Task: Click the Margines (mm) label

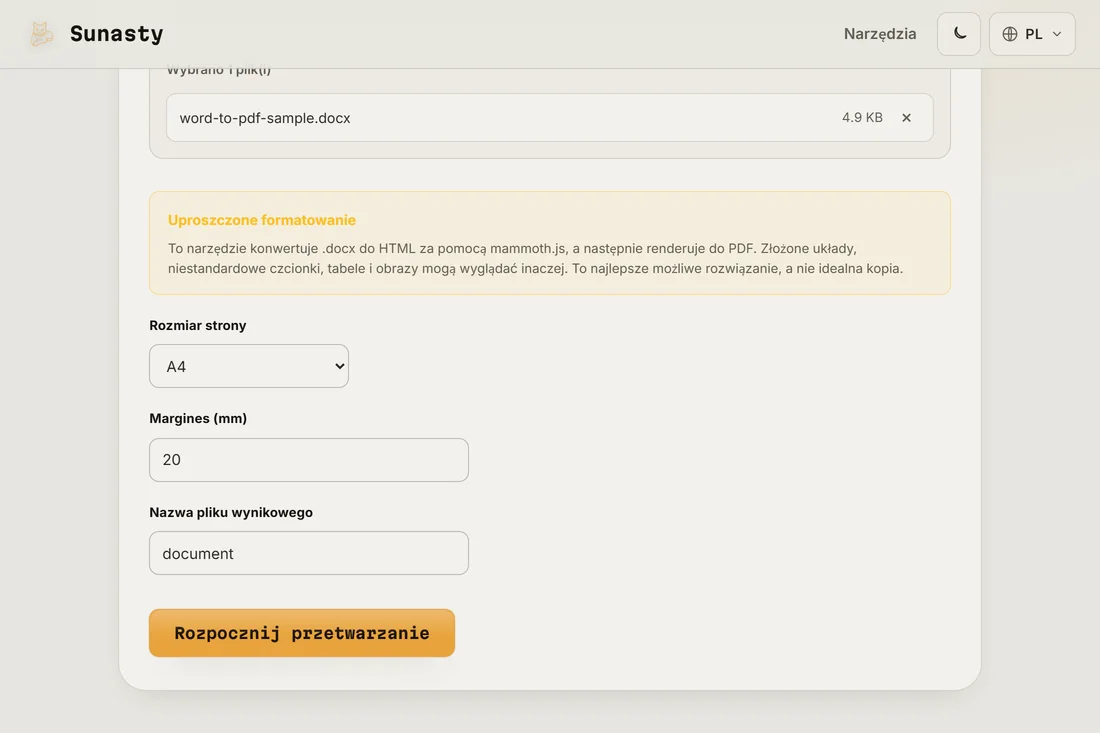Action: point(198,419)
